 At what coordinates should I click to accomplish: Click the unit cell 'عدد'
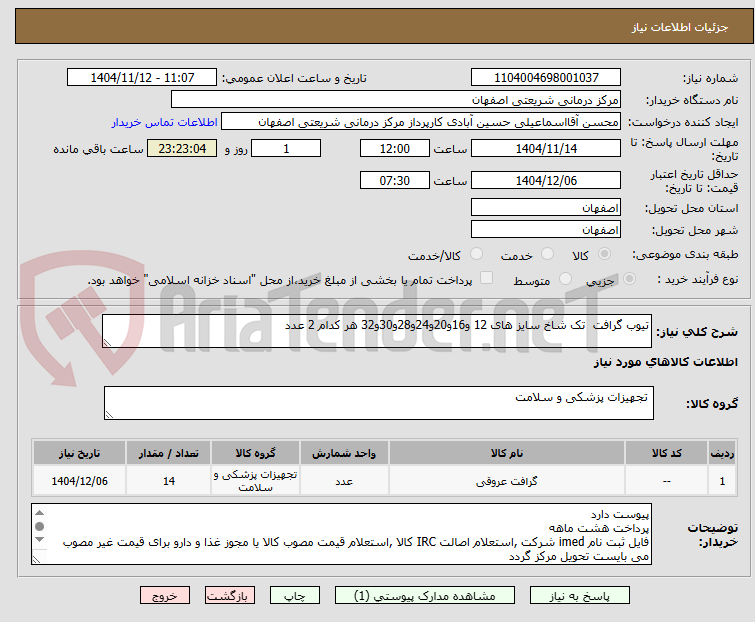click(x=344, y=481)
